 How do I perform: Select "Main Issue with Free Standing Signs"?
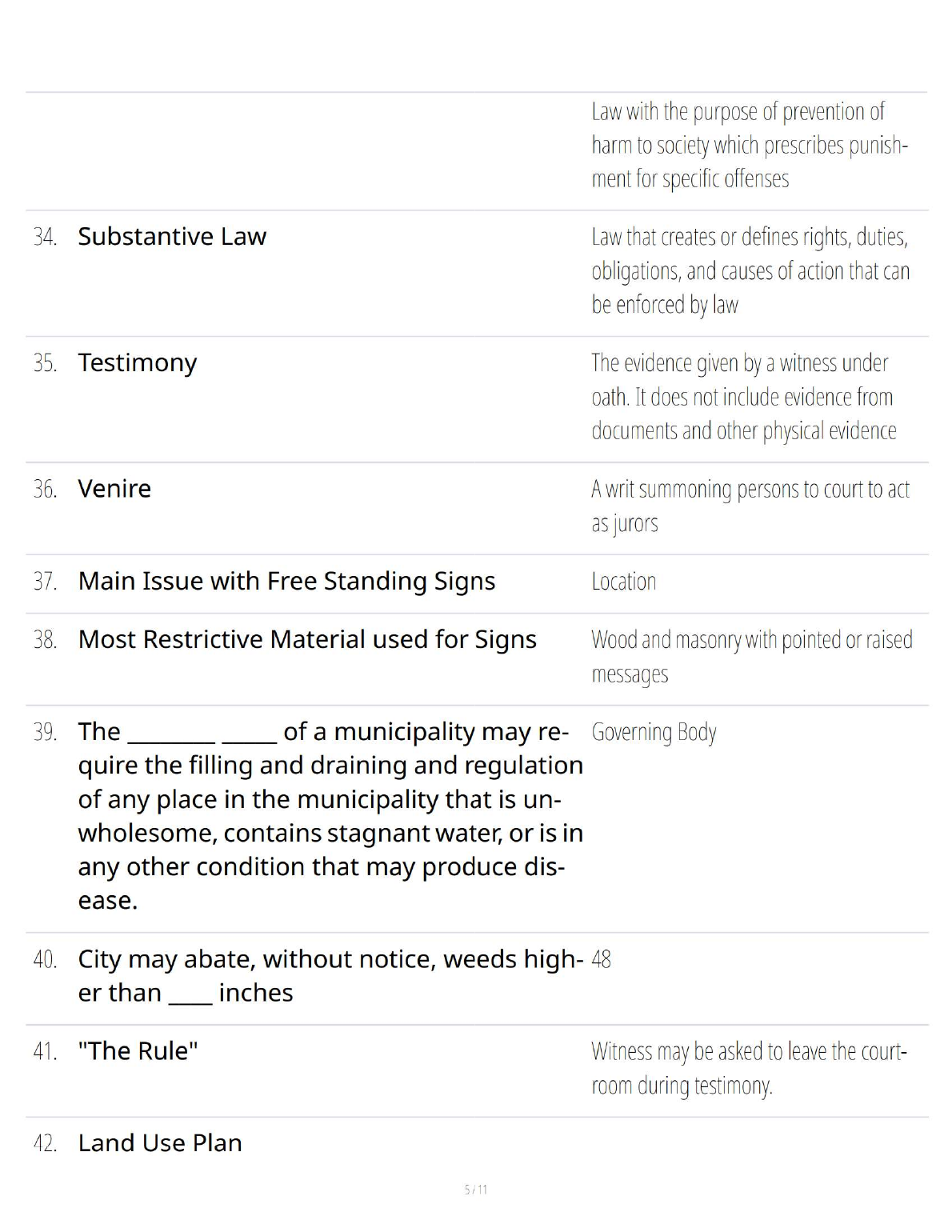(286, 581)
